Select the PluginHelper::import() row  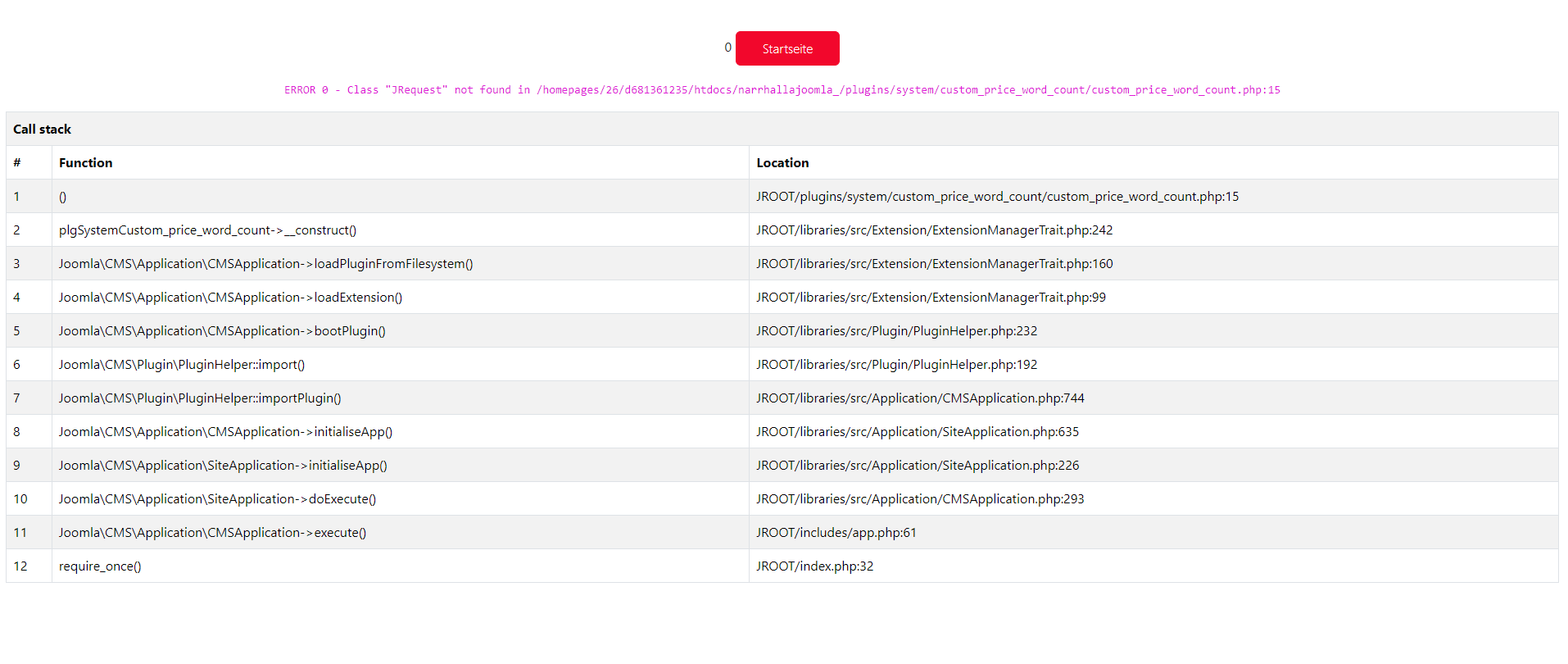pos(182,365)
